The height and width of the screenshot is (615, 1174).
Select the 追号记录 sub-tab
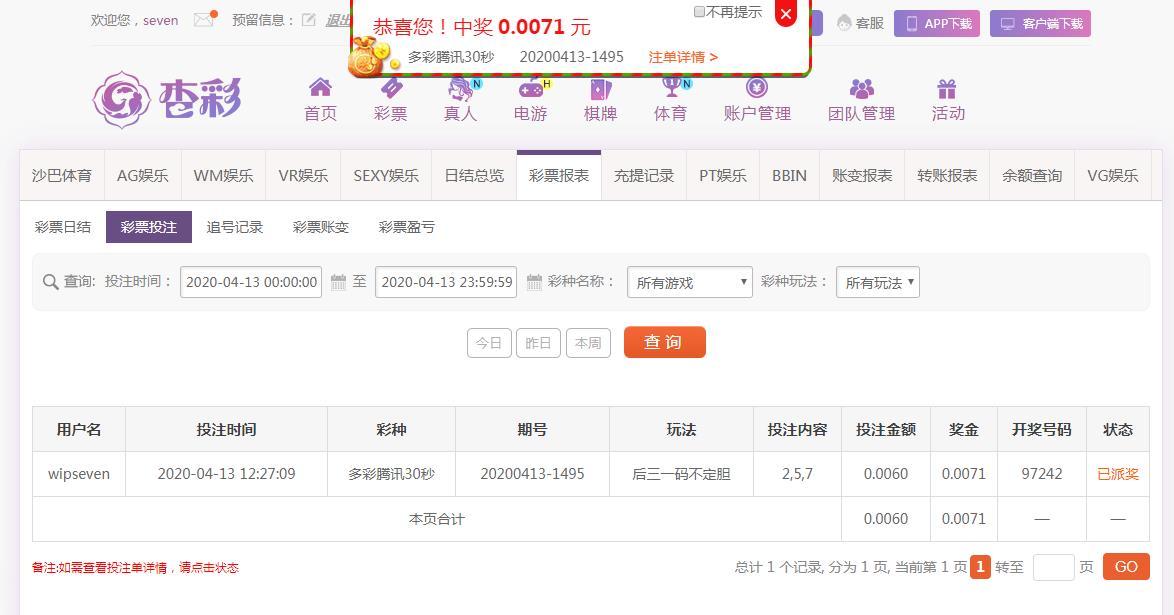(x=234, y=227)
